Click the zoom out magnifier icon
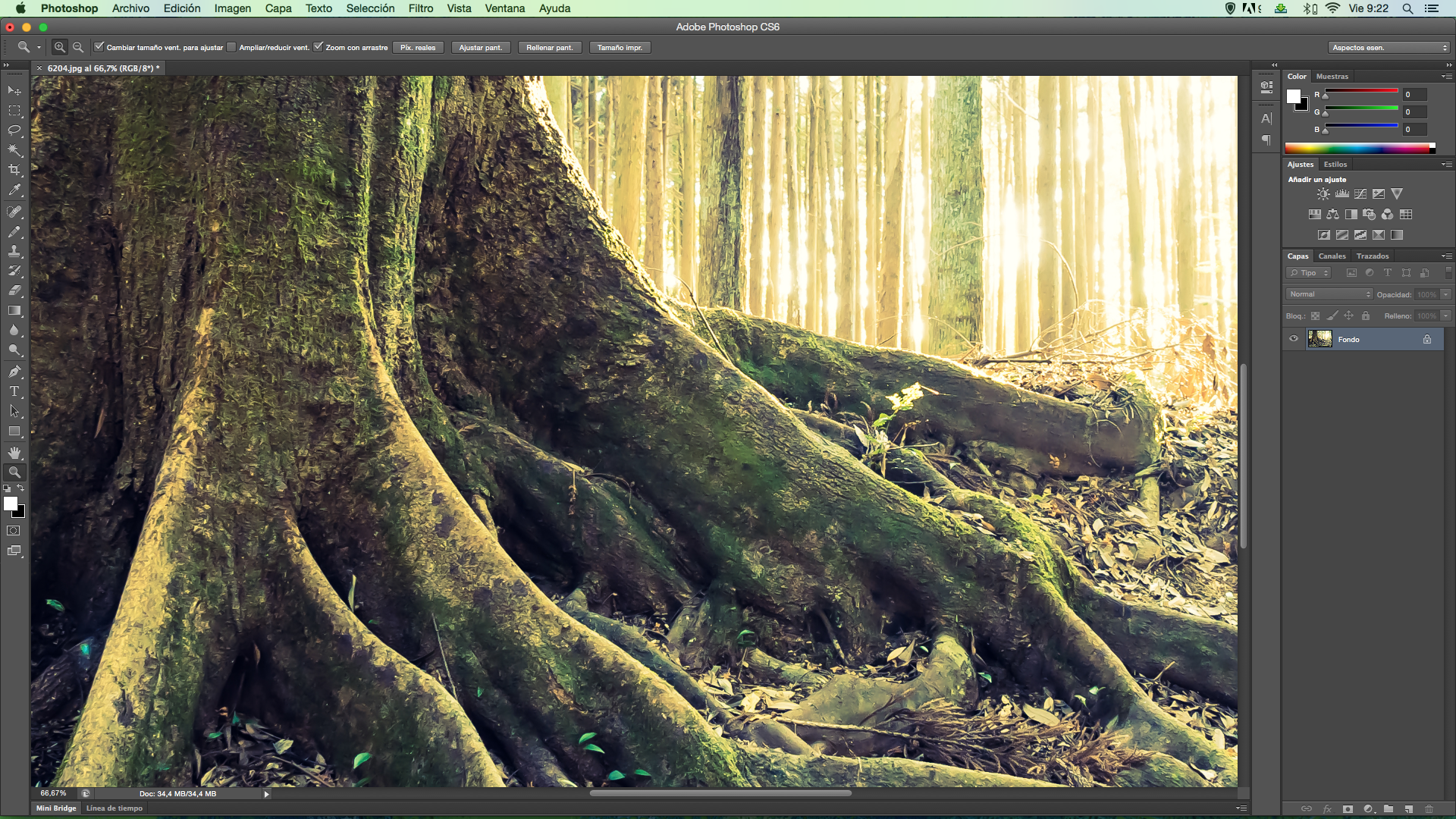Image resolution: width=1456 pixels, height=819 pixels. pos(78,47)
